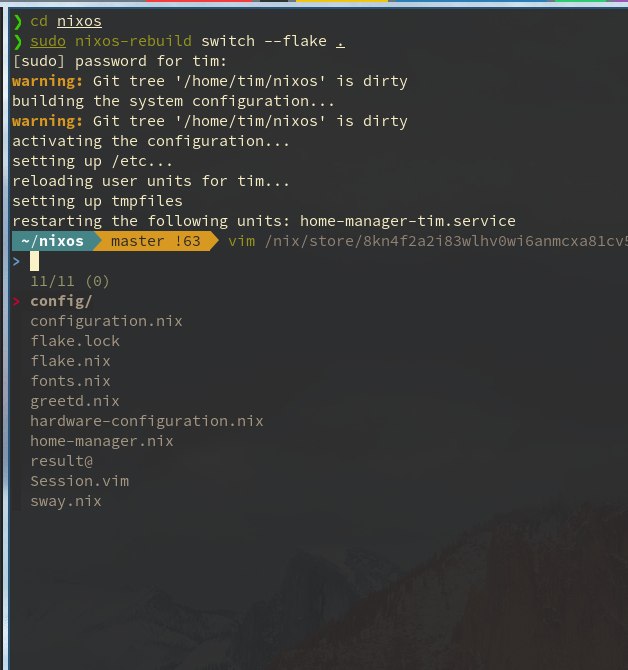Select Session.vim in the file list
Screen dimensions: 628x670
79,481
